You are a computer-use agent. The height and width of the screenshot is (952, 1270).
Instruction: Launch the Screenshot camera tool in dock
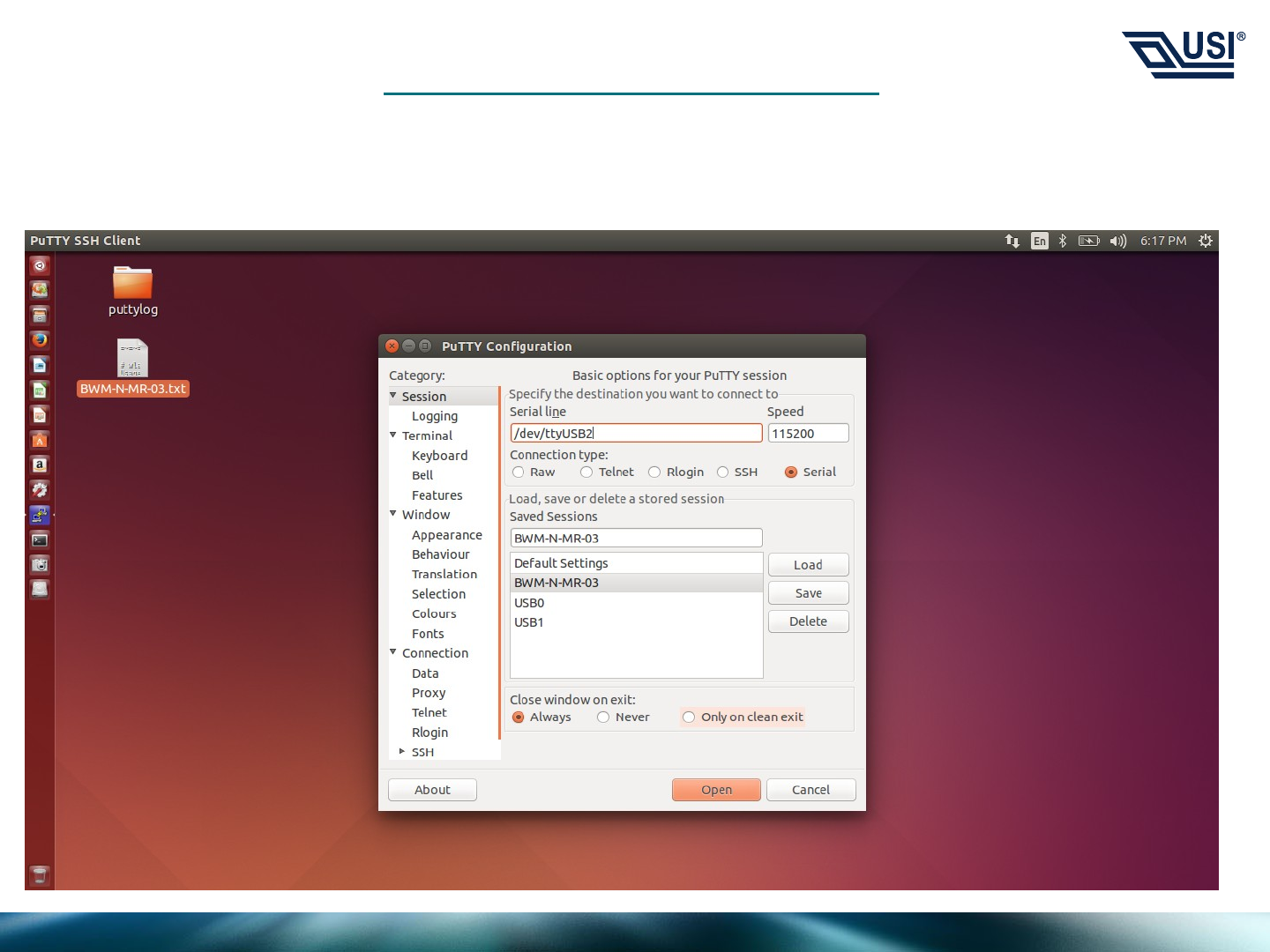[40, 564]
